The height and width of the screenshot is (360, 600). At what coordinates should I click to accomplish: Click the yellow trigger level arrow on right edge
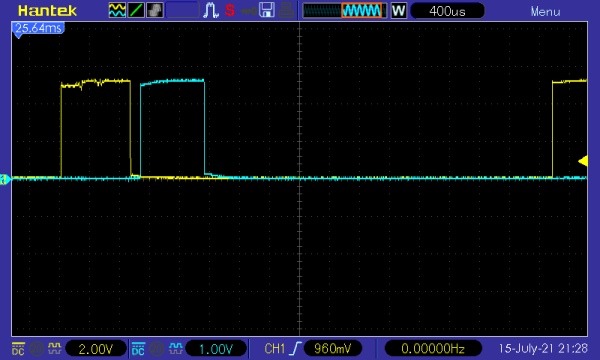tap(583, 161)
